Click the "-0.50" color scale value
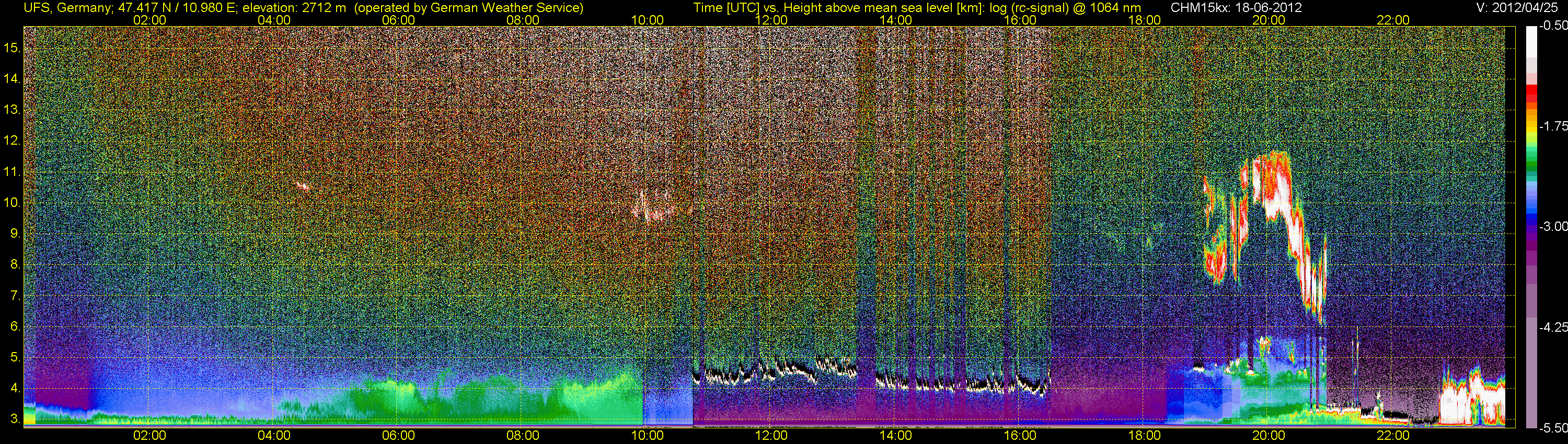 tap(1553, 26)
